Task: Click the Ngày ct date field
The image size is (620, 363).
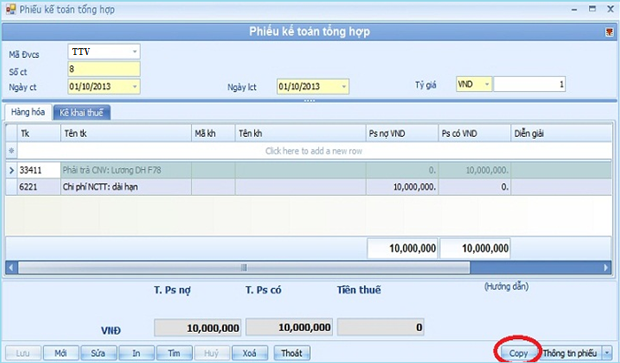Action: click(104, 86)
